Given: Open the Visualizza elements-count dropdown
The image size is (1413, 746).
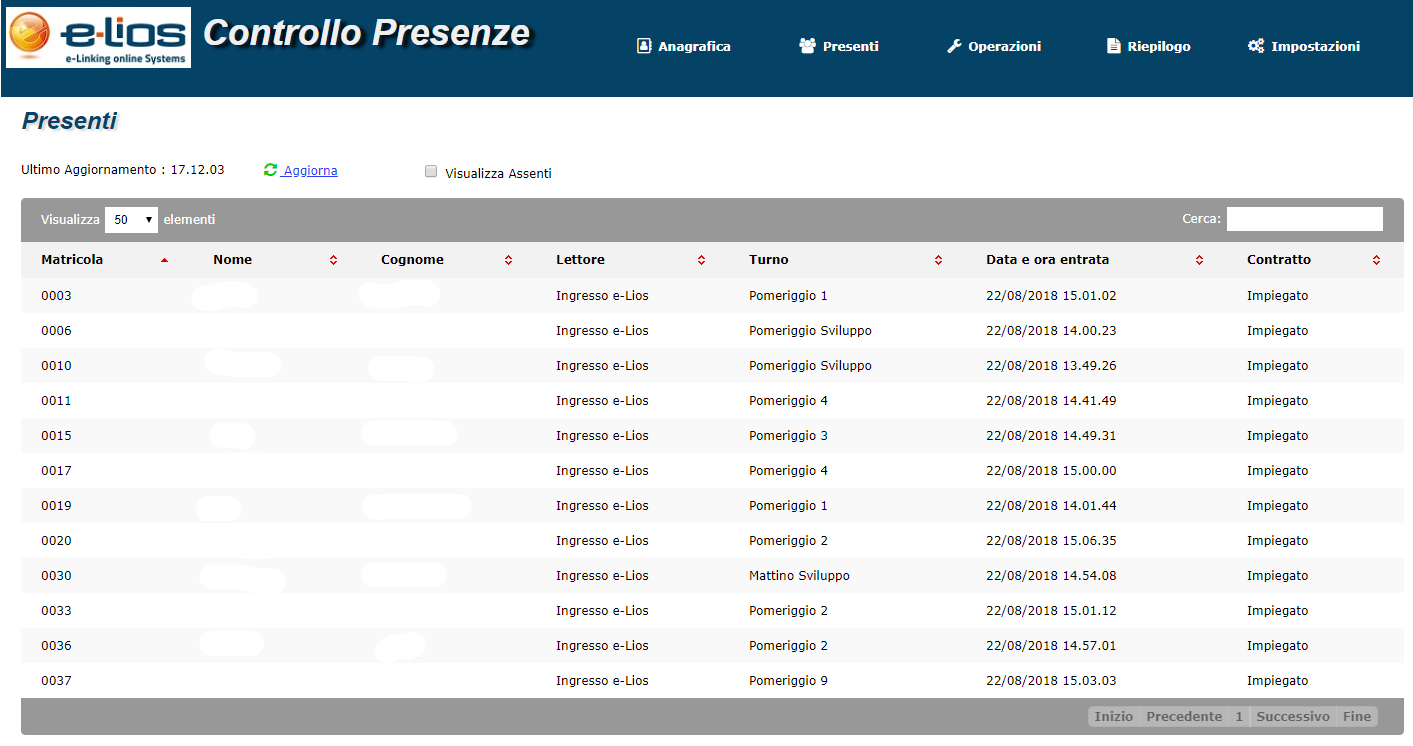Looking at the screenshot, I should [x=131, y=220].
